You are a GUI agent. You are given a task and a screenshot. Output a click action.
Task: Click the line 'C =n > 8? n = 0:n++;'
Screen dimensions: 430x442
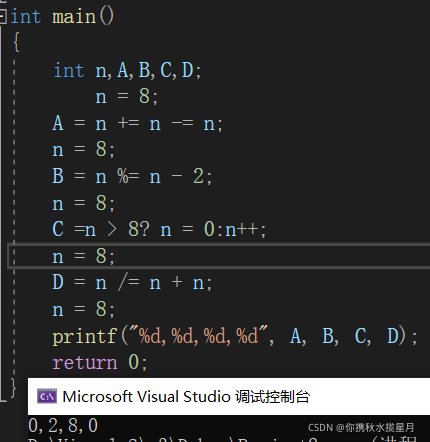[x=159, y=229]
